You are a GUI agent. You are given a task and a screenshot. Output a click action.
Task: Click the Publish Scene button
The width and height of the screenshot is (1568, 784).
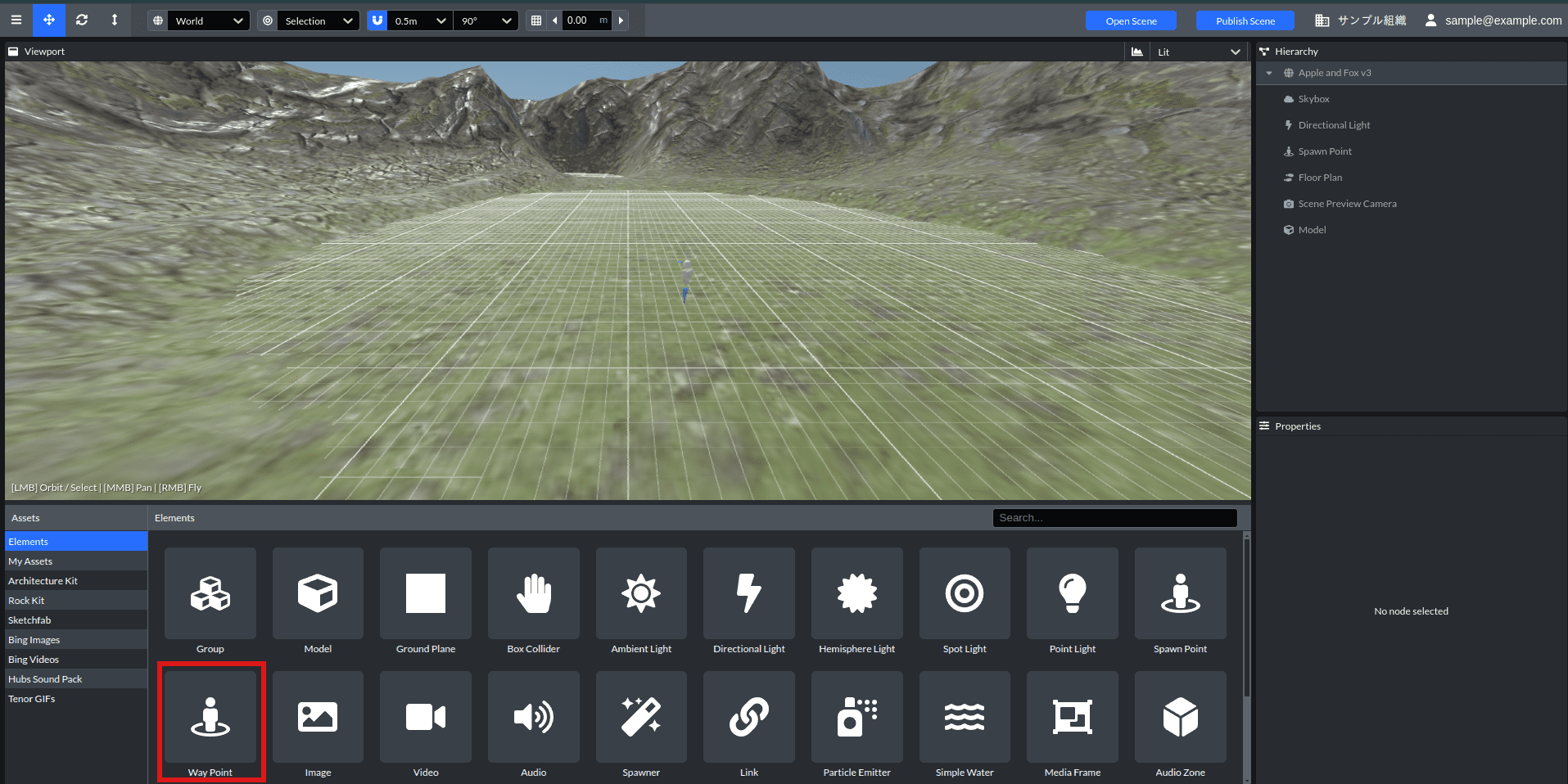[1245, 20]
